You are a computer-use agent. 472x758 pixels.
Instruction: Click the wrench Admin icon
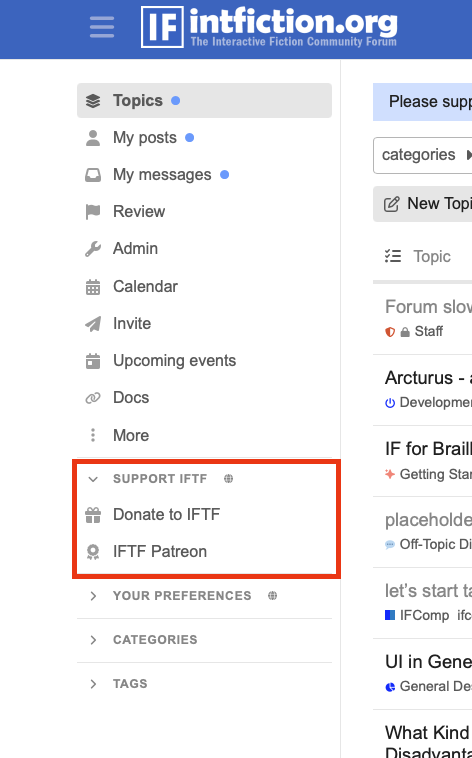[x=93, y=248]
